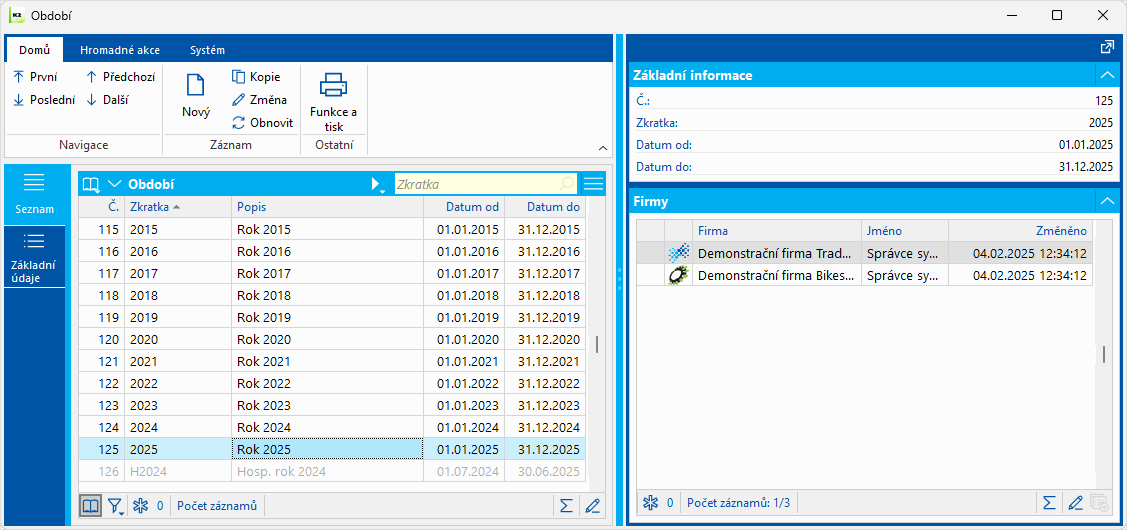Sort Firmy by the Jméno column
Image resolution: width=1127 pixels, height=530 pixels.
[x=905, y=231]
